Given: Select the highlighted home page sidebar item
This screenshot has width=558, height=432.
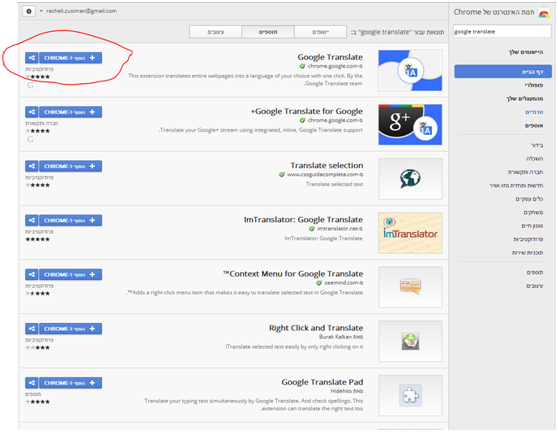Looking at the screenshot, I should [503, 72].
